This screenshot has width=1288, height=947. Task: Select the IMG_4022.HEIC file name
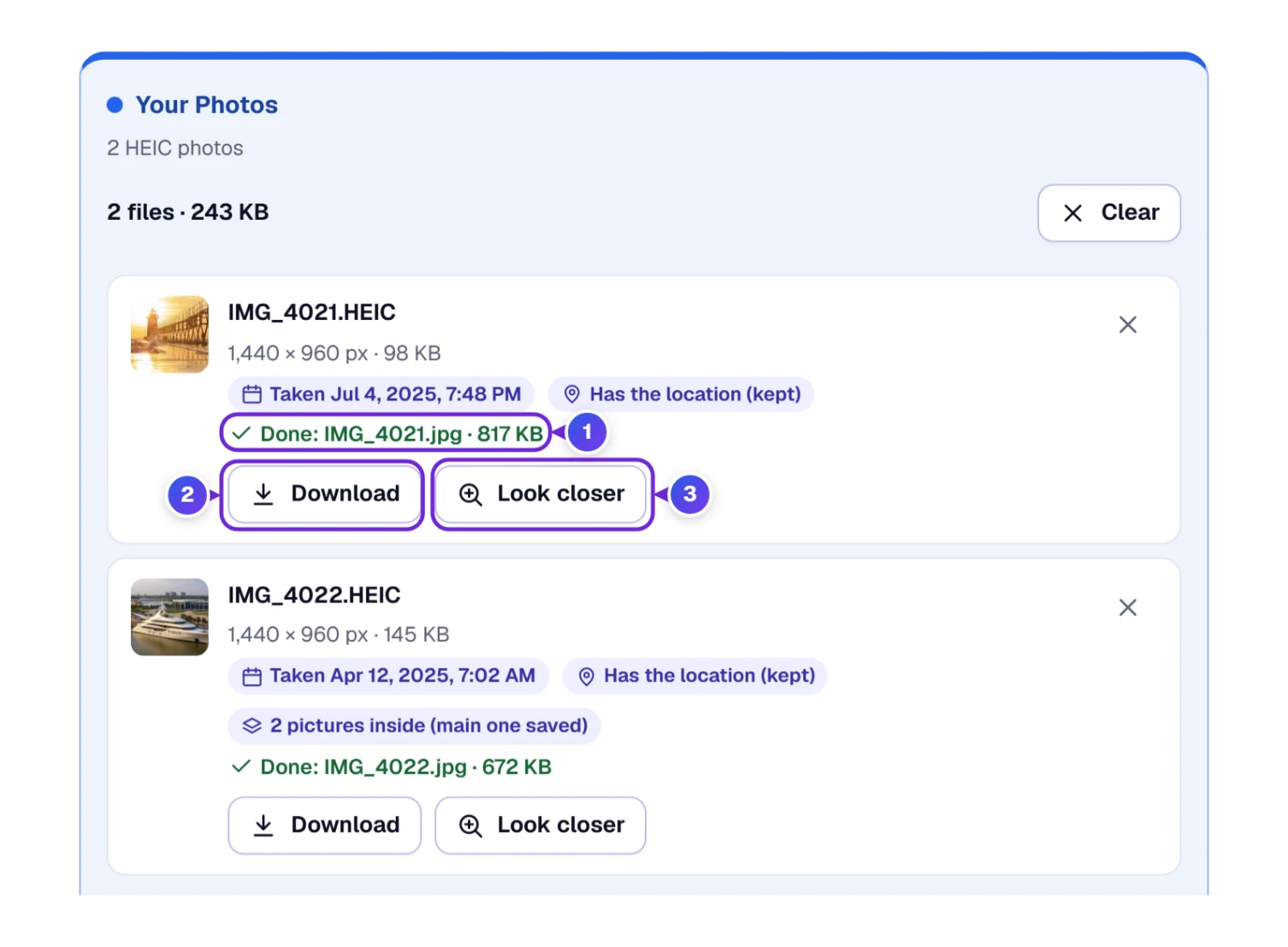(314, 595)
